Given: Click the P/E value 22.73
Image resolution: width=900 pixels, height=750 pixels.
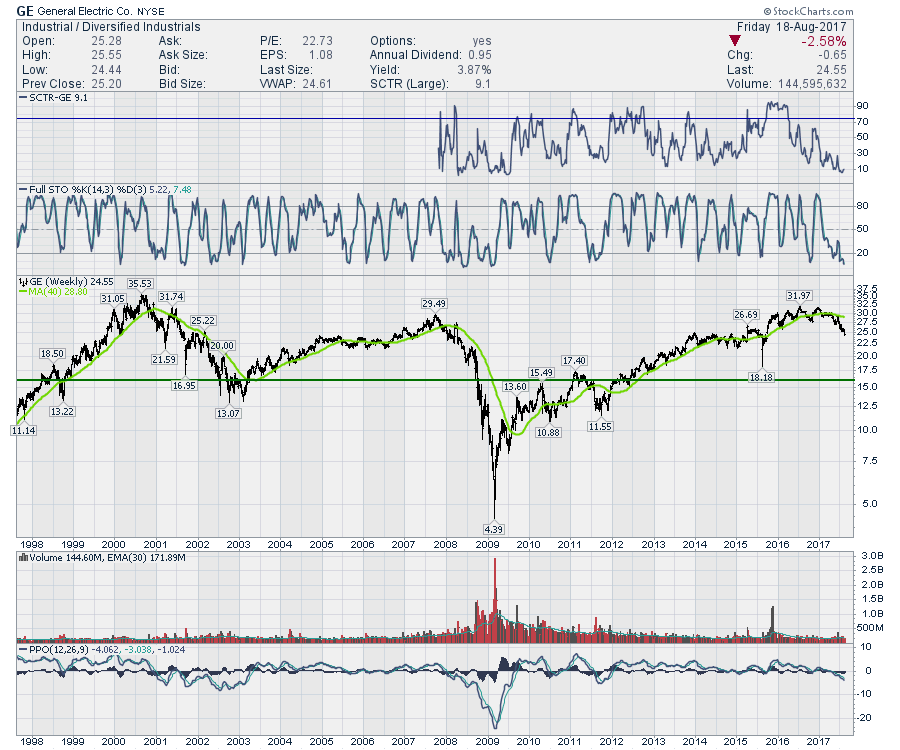Looking at the screenshot, I should [317, 41].
